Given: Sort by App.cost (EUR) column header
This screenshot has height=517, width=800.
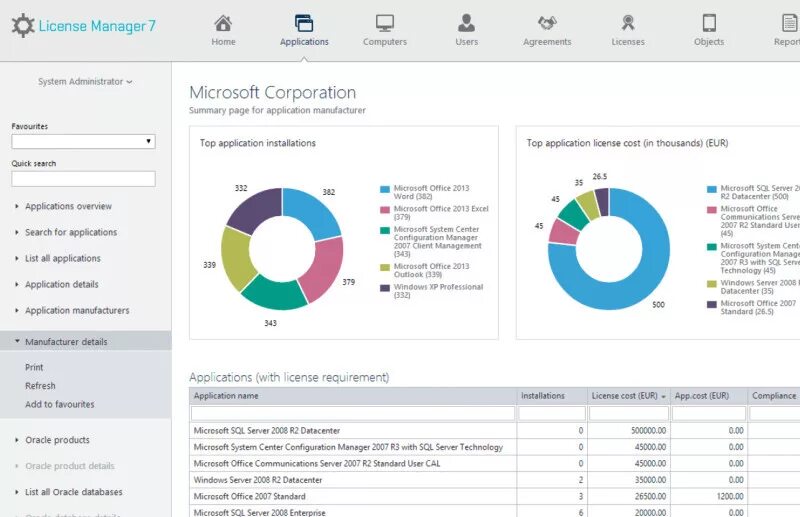Looking at the screenshot, I should coord(709,396).
